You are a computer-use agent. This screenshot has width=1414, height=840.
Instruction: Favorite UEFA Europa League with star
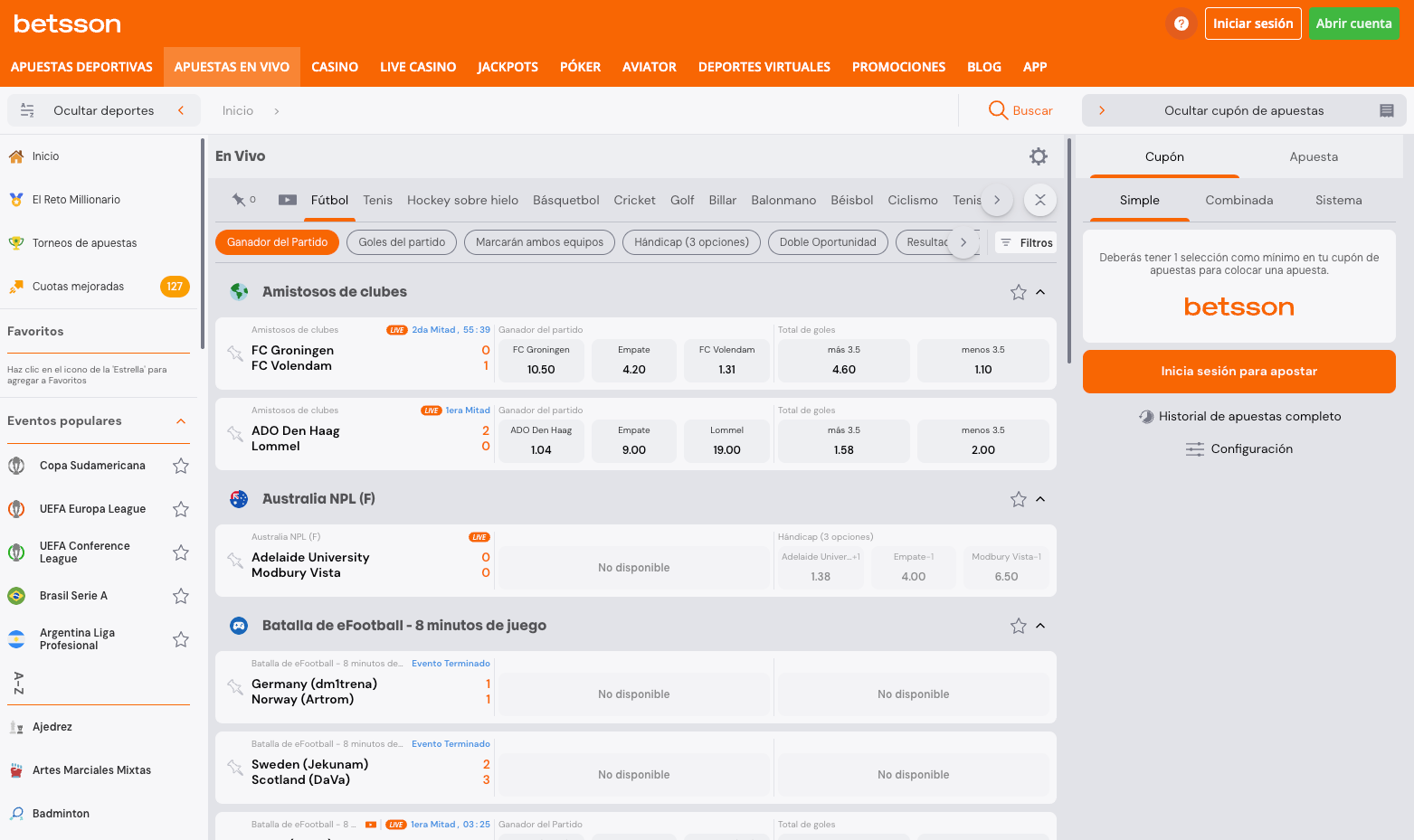(x=181, y=509)
